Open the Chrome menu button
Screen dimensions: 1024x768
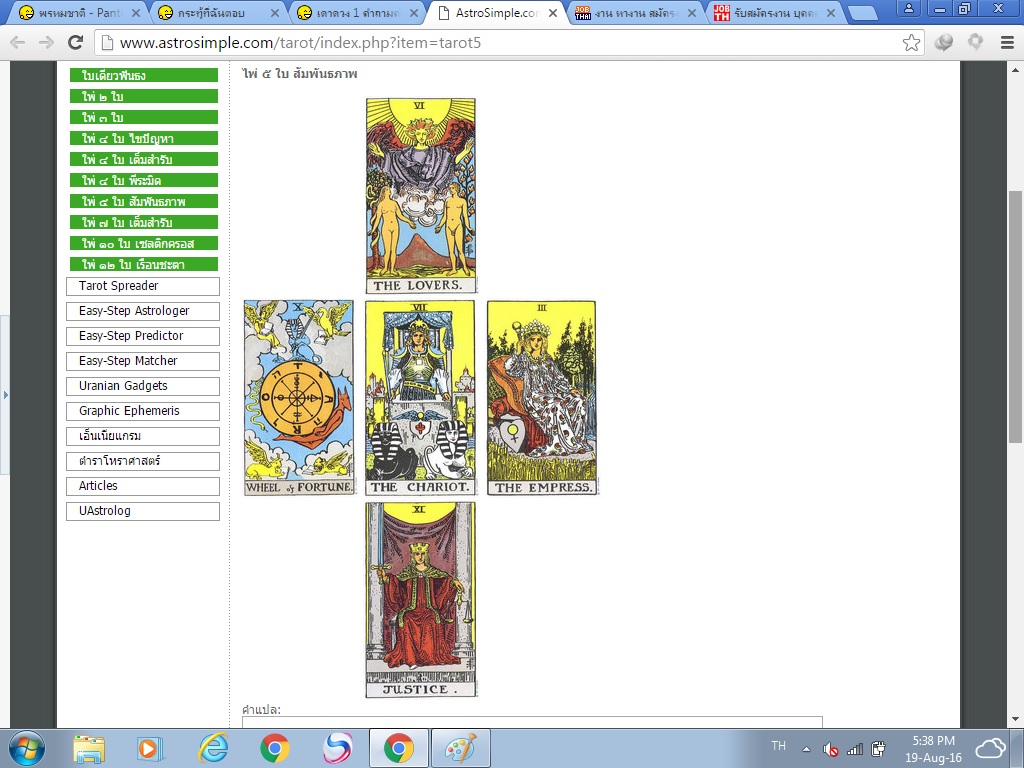pos(1007,43)
